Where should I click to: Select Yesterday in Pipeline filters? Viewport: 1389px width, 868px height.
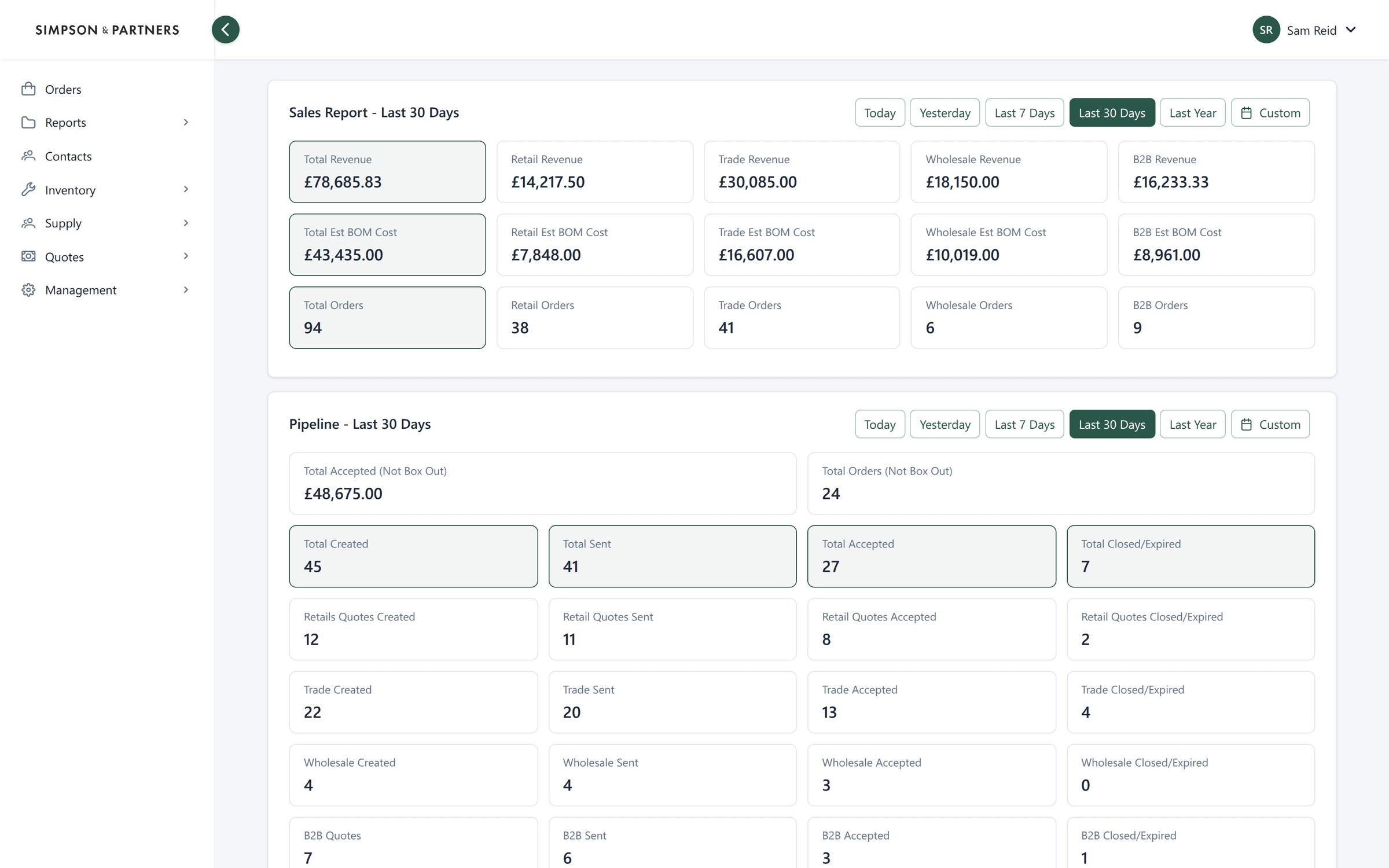coord(945,425)
